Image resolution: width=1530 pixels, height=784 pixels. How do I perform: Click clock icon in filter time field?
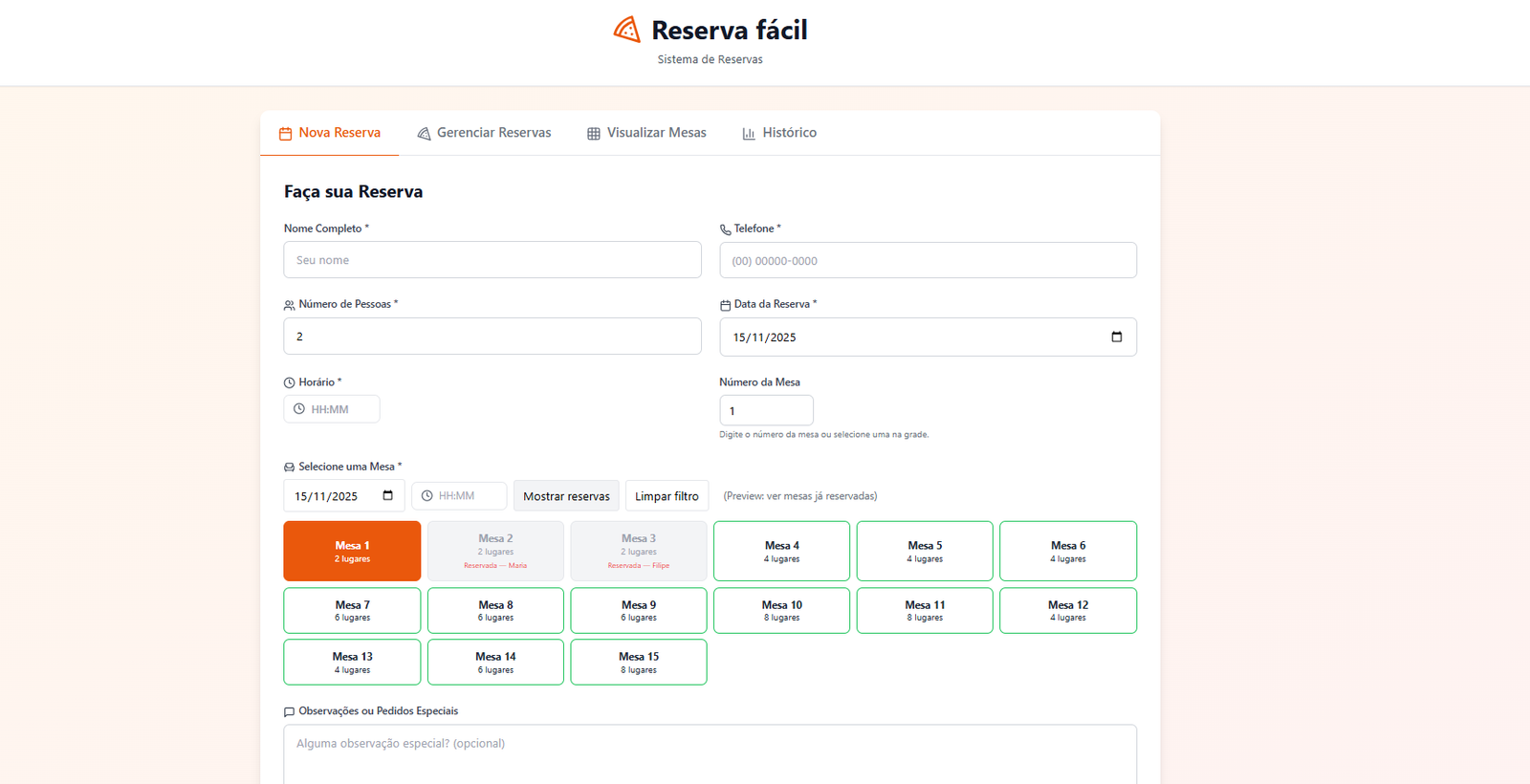click(x=427, y=496)
